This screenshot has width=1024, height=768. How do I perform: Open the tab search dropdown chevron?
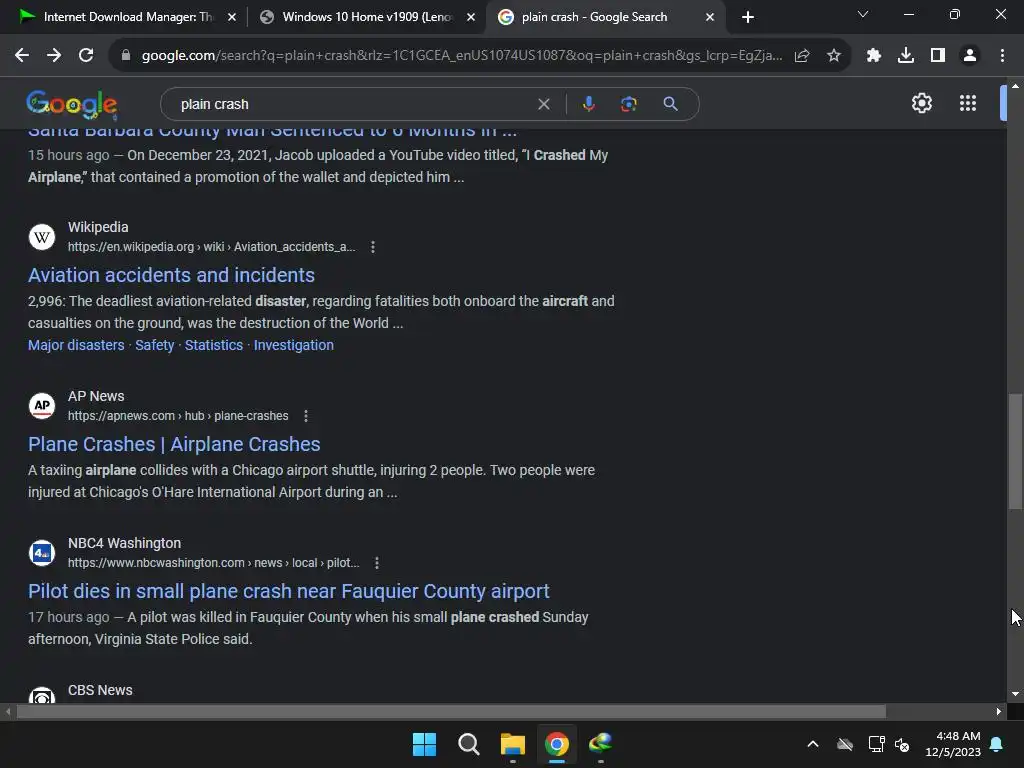tap(863, 14)
